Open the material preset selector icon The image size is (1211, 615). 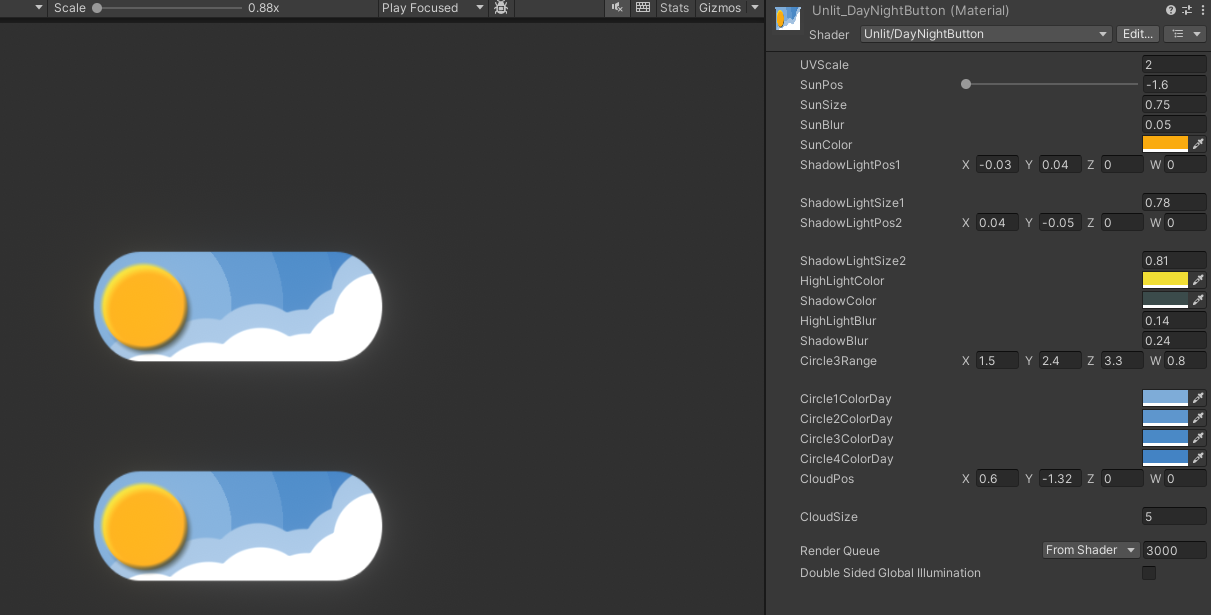coord(1185,10)
